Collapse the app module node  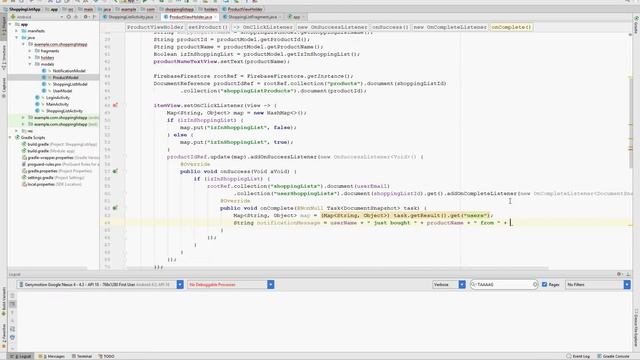[x=10, y=24]
